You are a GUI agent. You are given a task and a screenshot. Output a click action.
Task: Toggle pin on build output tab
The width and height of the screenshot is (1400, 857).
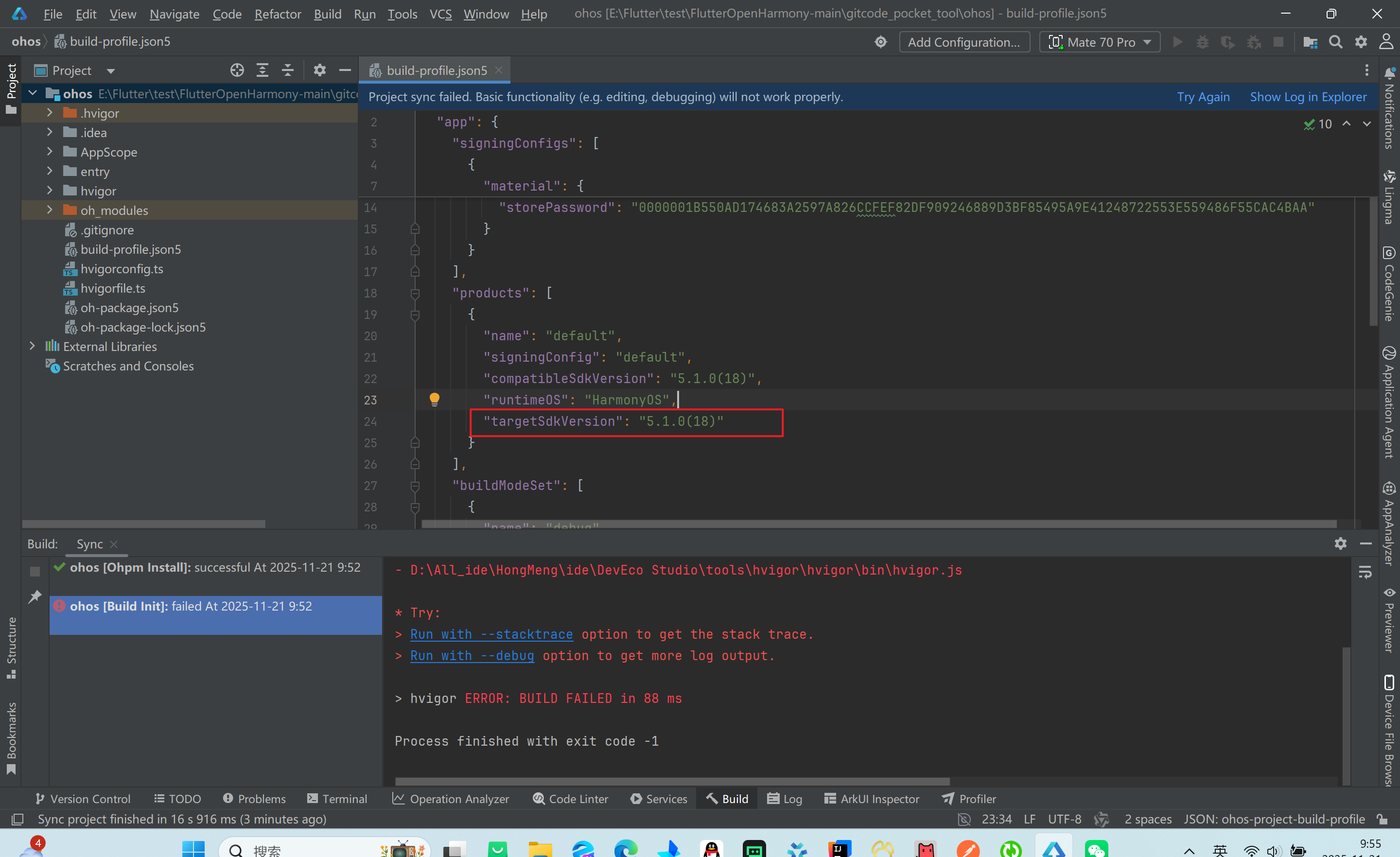pyautogui.click(x=35, y=597)
